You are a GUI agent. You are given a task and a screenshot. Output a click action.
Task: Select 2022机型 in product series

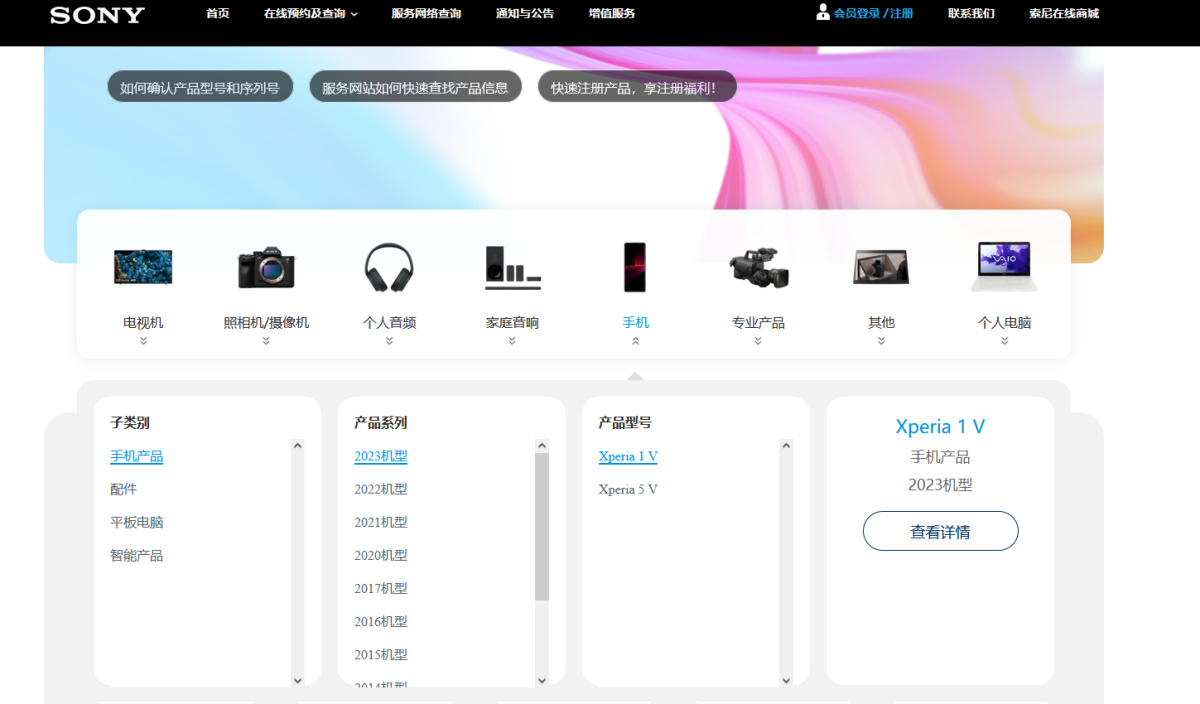pos(381,489)
